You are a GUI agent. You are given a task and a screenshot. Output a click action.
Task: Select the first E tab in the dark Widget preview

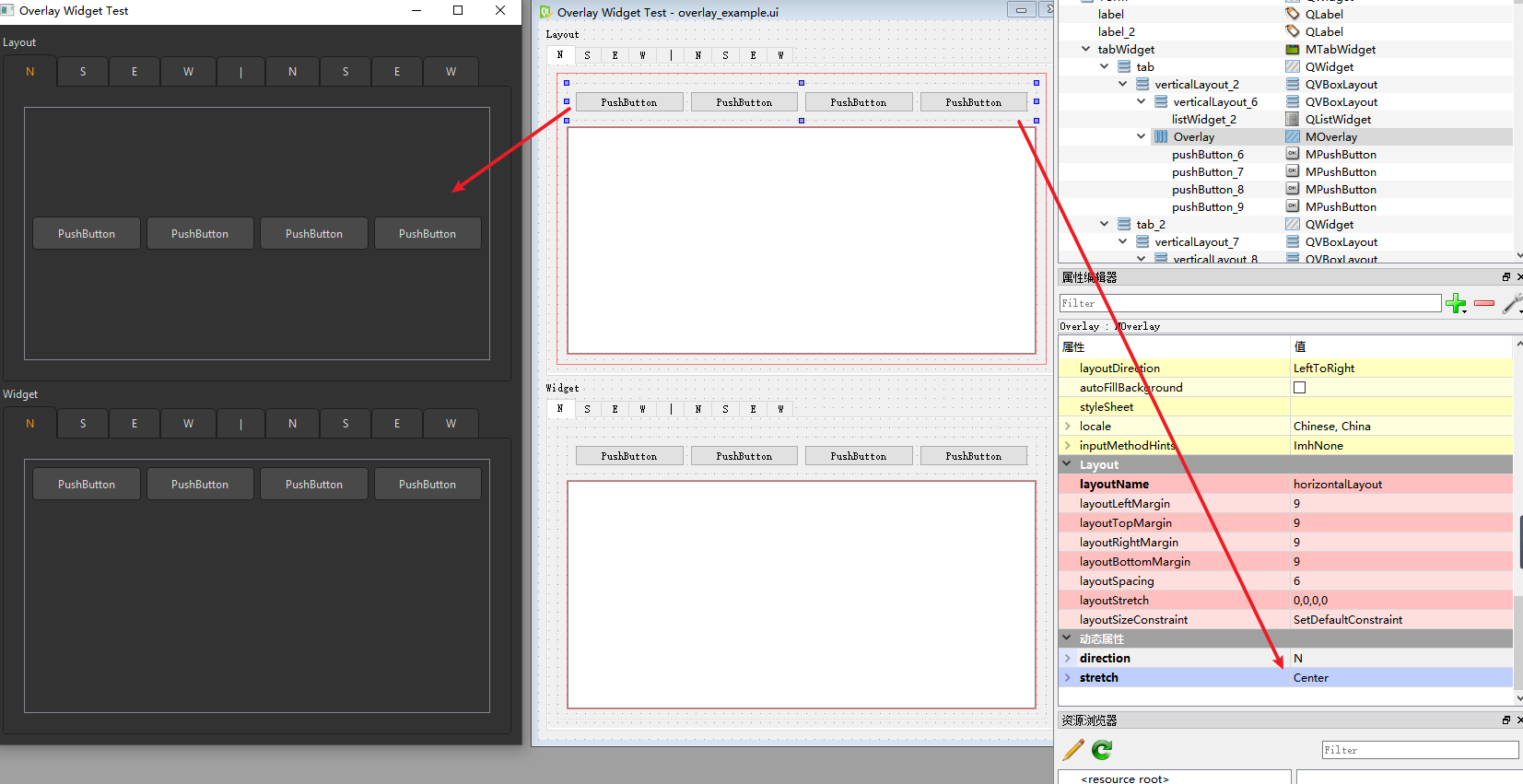[135, 424]
